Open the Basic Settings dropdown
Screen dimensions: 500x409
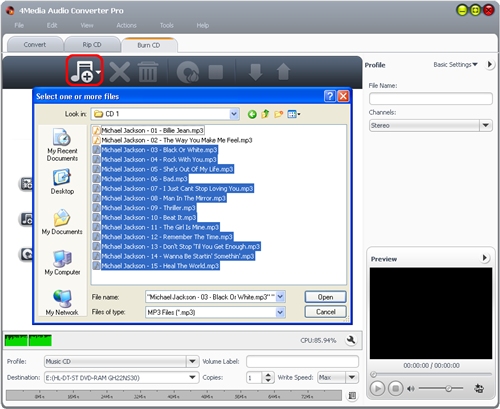pyautogui.click(x=455, y=65)
